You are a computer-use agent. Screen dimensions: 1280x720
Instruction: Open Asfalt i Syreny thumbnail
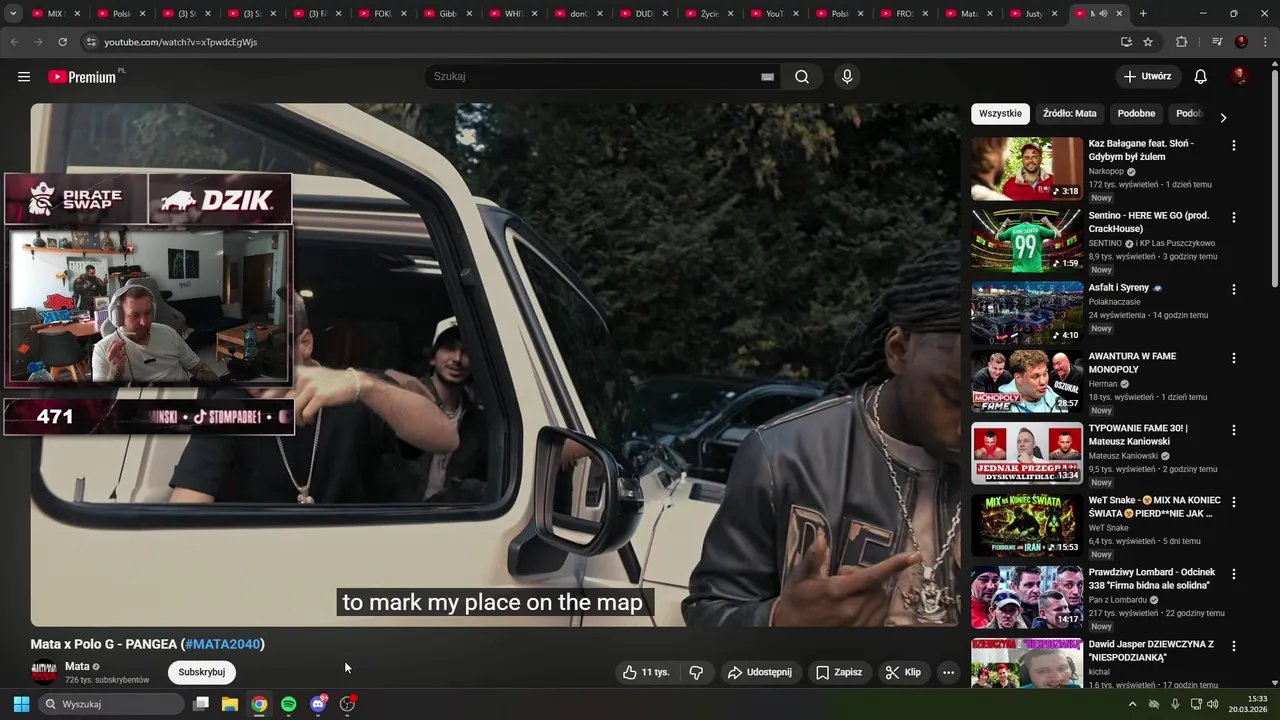1027,313
